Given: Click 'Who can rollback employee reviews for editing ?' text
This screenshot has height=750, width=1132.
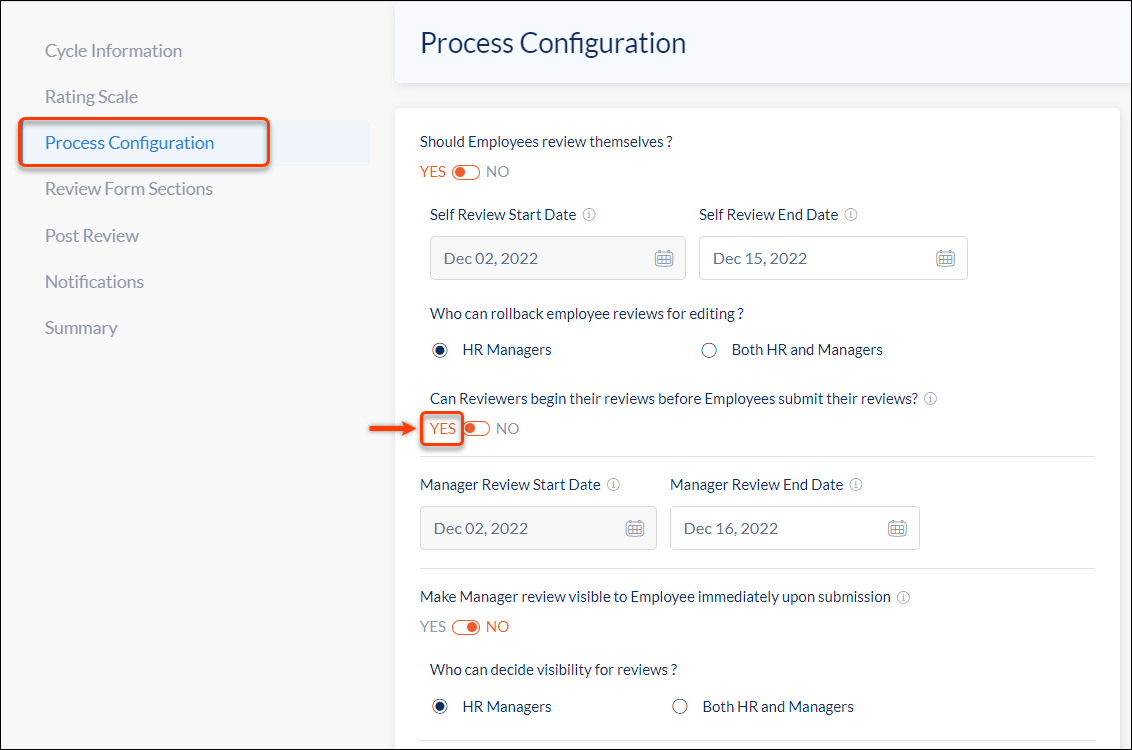Looking at the screenshot, I should [587, 314].
